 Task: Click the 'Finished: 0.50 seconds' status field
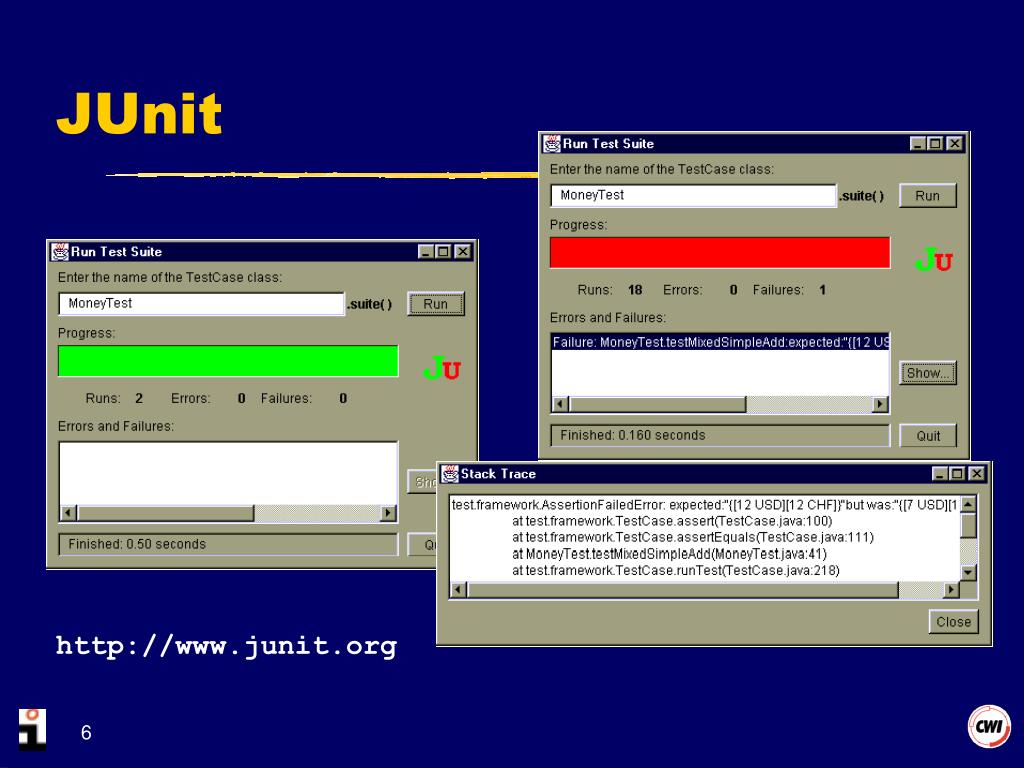pos(228,544)
